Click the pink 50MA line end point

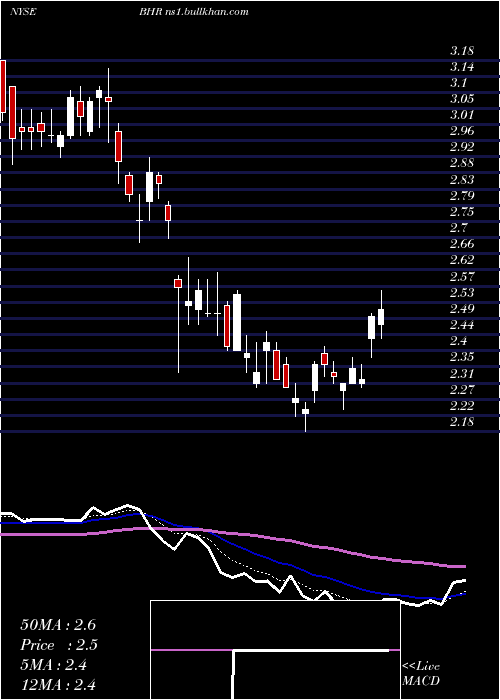click(x=464, y=566)
